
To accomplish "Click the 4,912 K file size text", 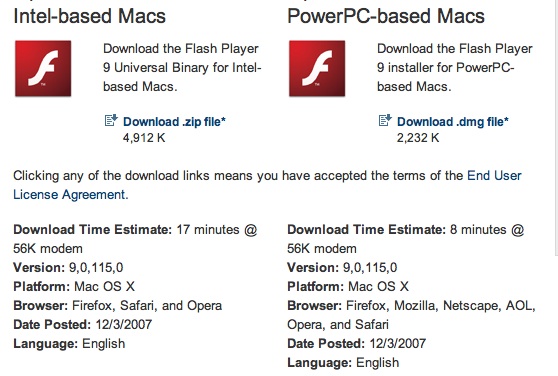I will pos(144,138).
